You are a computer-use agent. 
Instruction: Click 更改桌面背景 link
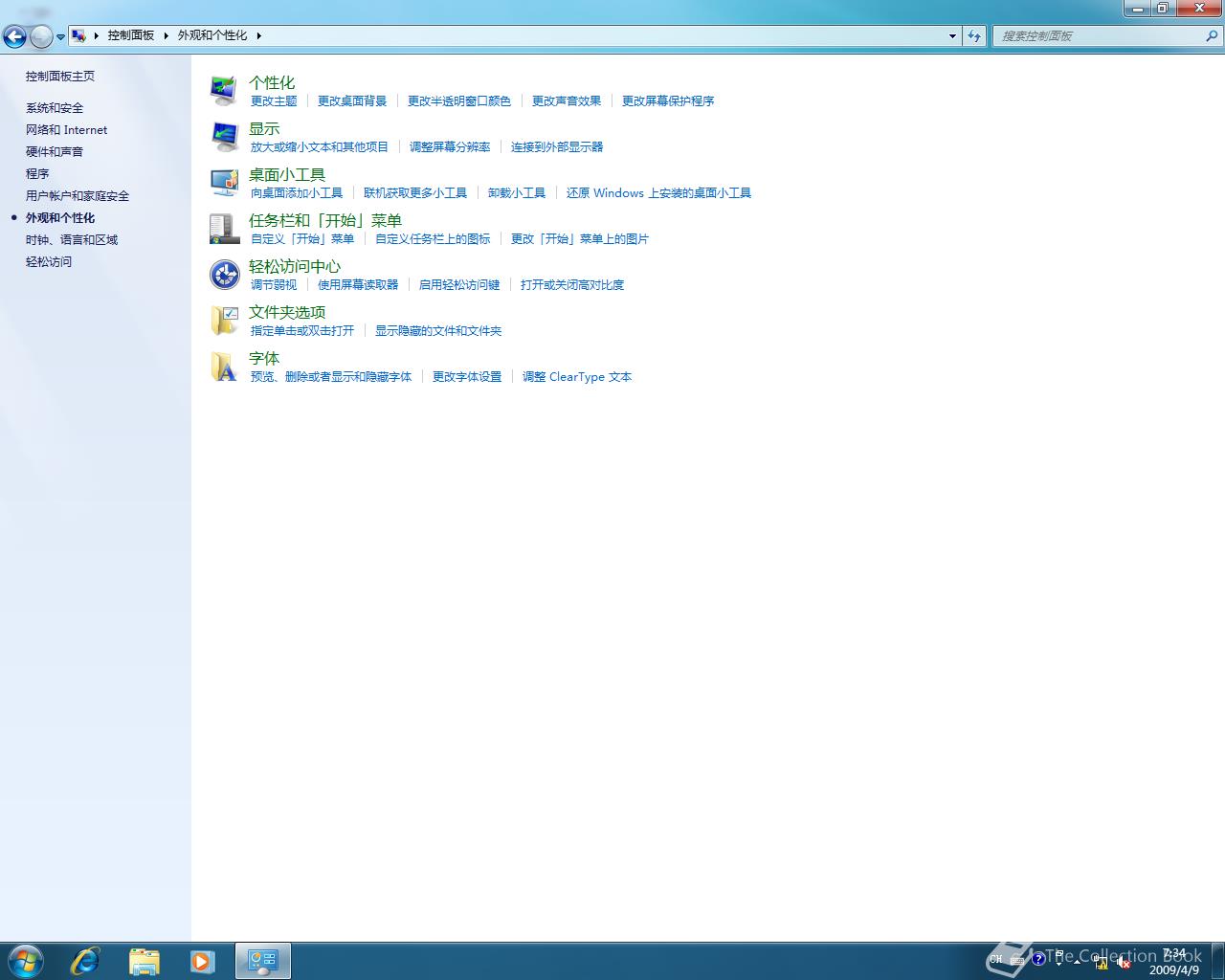point(352,101)
